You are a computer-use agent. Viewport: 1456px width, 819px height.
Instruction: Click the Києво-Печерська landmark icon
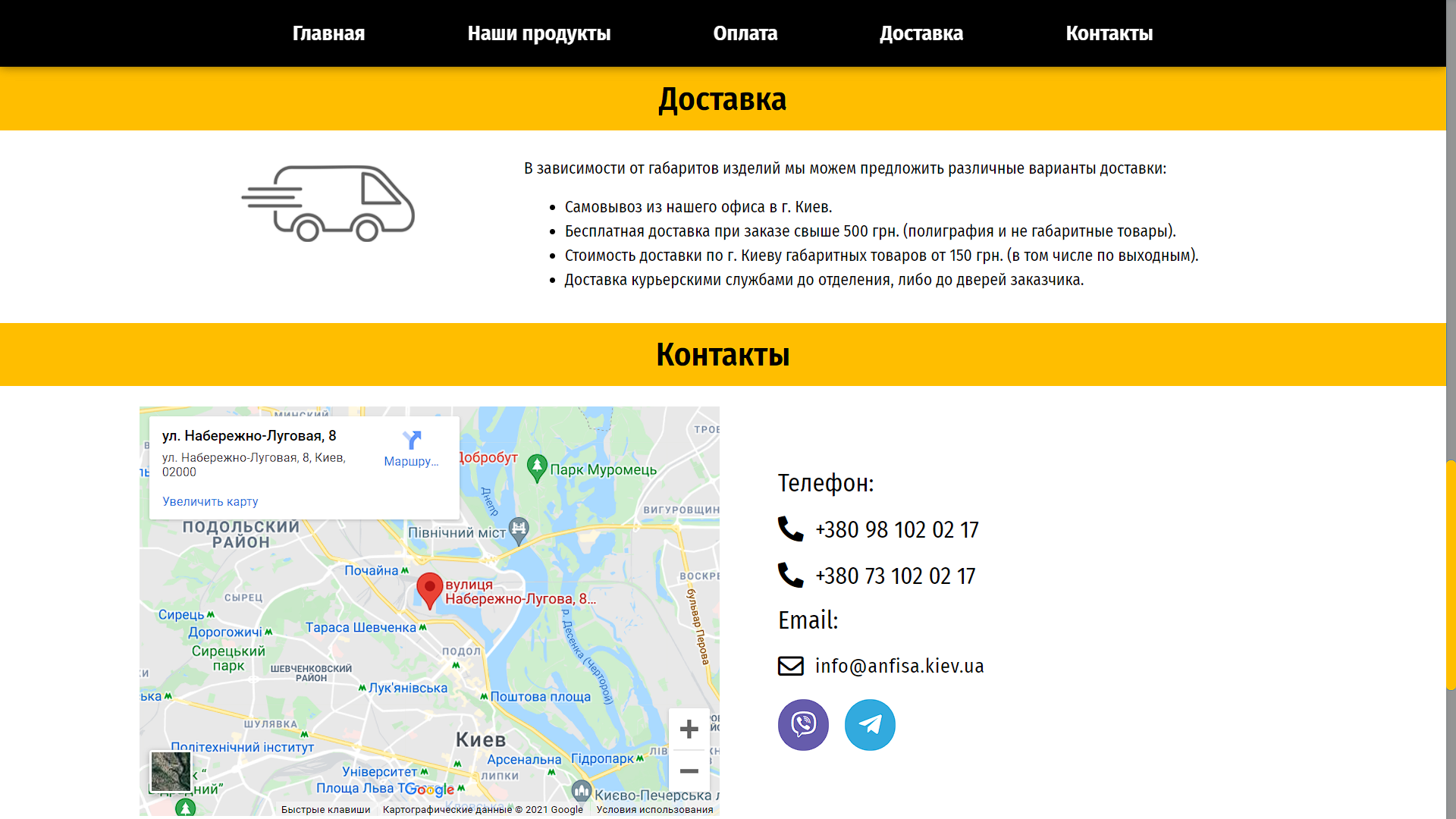click(582, 791)
